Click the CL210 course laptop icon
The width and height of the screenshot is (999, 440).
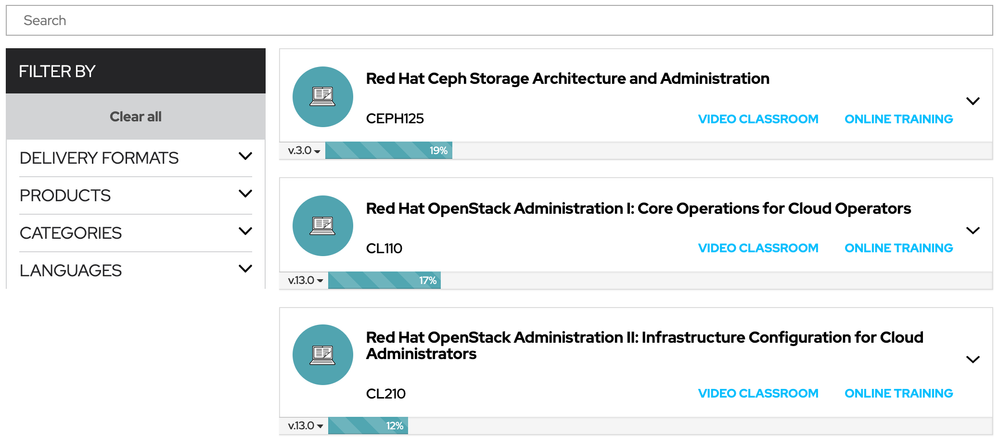pyautogui.click(x=322, y=355)
